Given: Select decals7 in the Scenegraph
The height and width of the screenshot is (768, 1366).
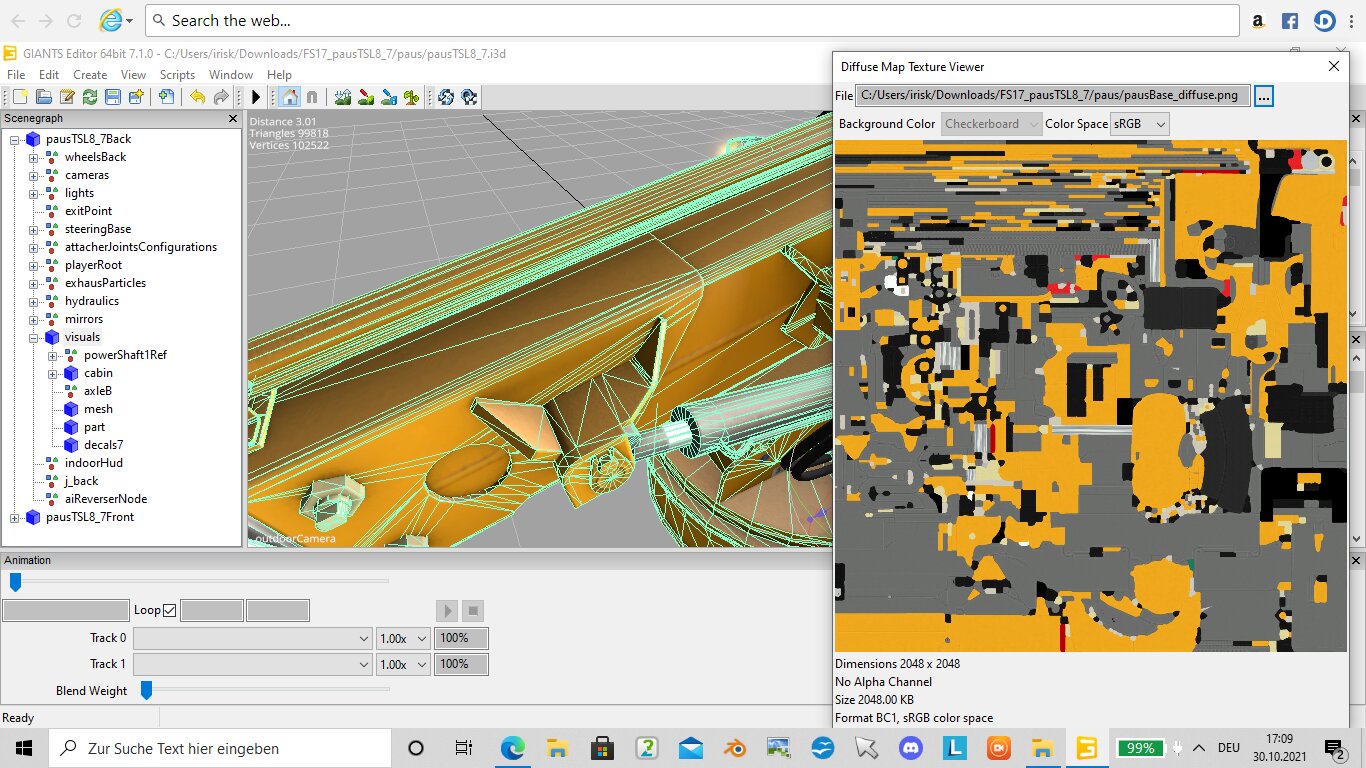Looking at the screenshot, I should pos(103,445).
